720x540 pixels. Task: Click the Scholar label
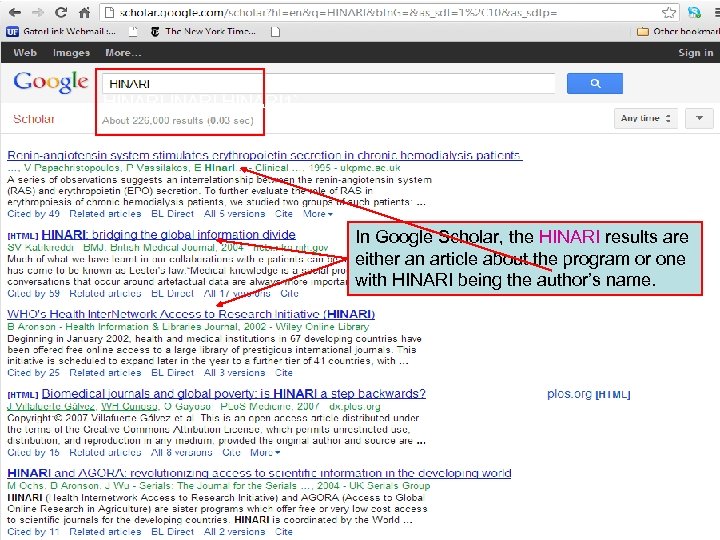34,119
